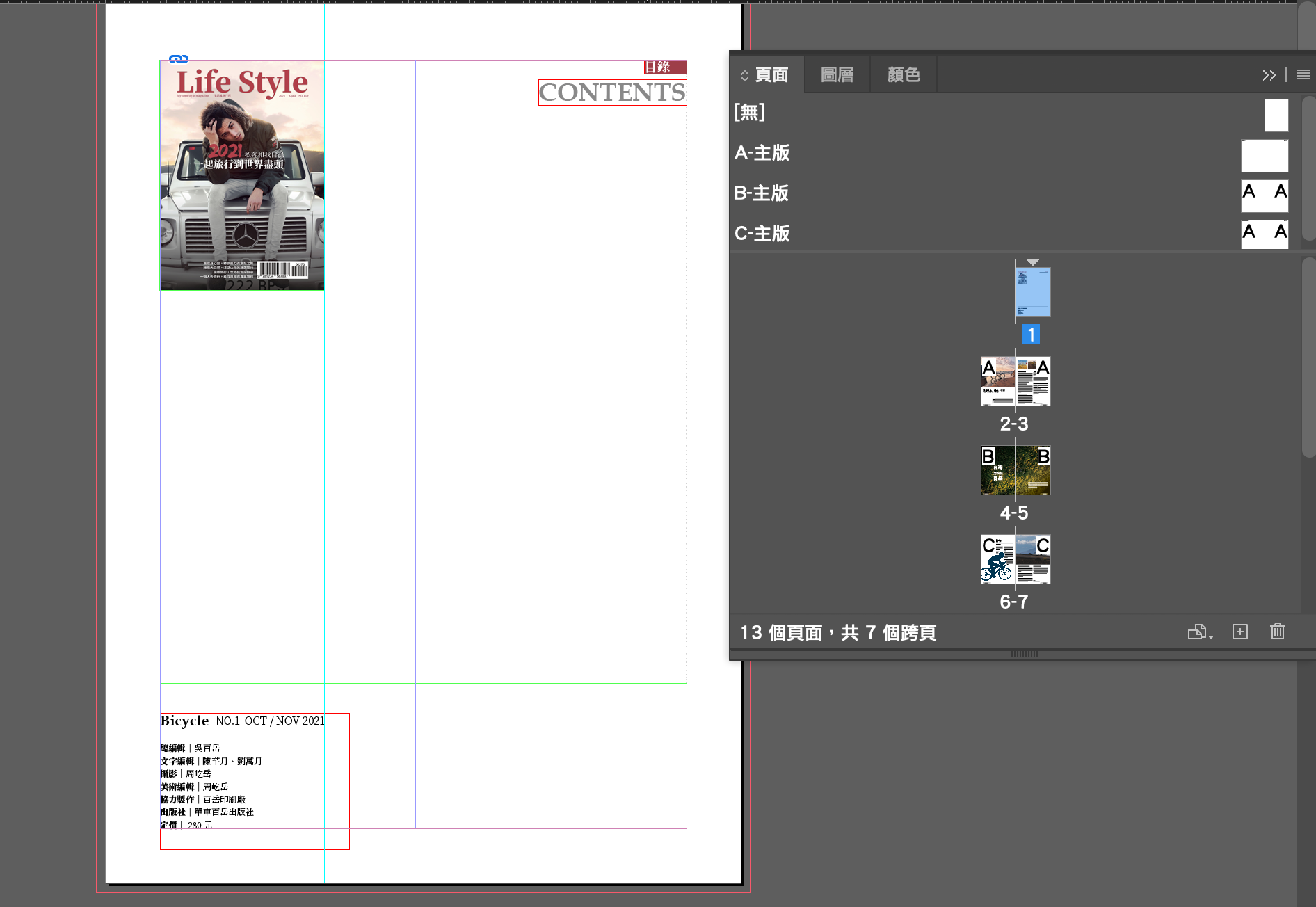Switch to the 顏色 tab
The image size is (1316, 907).
pos(903,75)
